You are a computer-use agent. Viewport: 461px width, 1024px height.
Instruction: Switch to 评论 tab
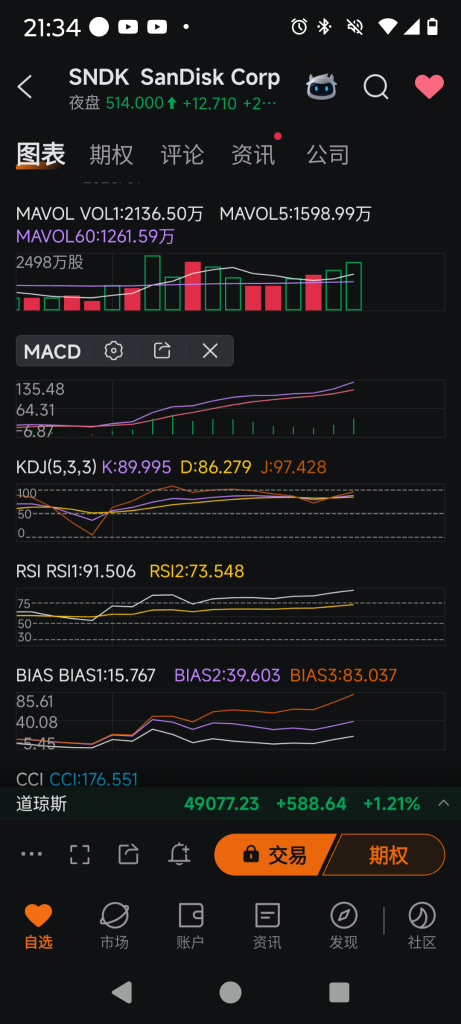click(182, 155)
